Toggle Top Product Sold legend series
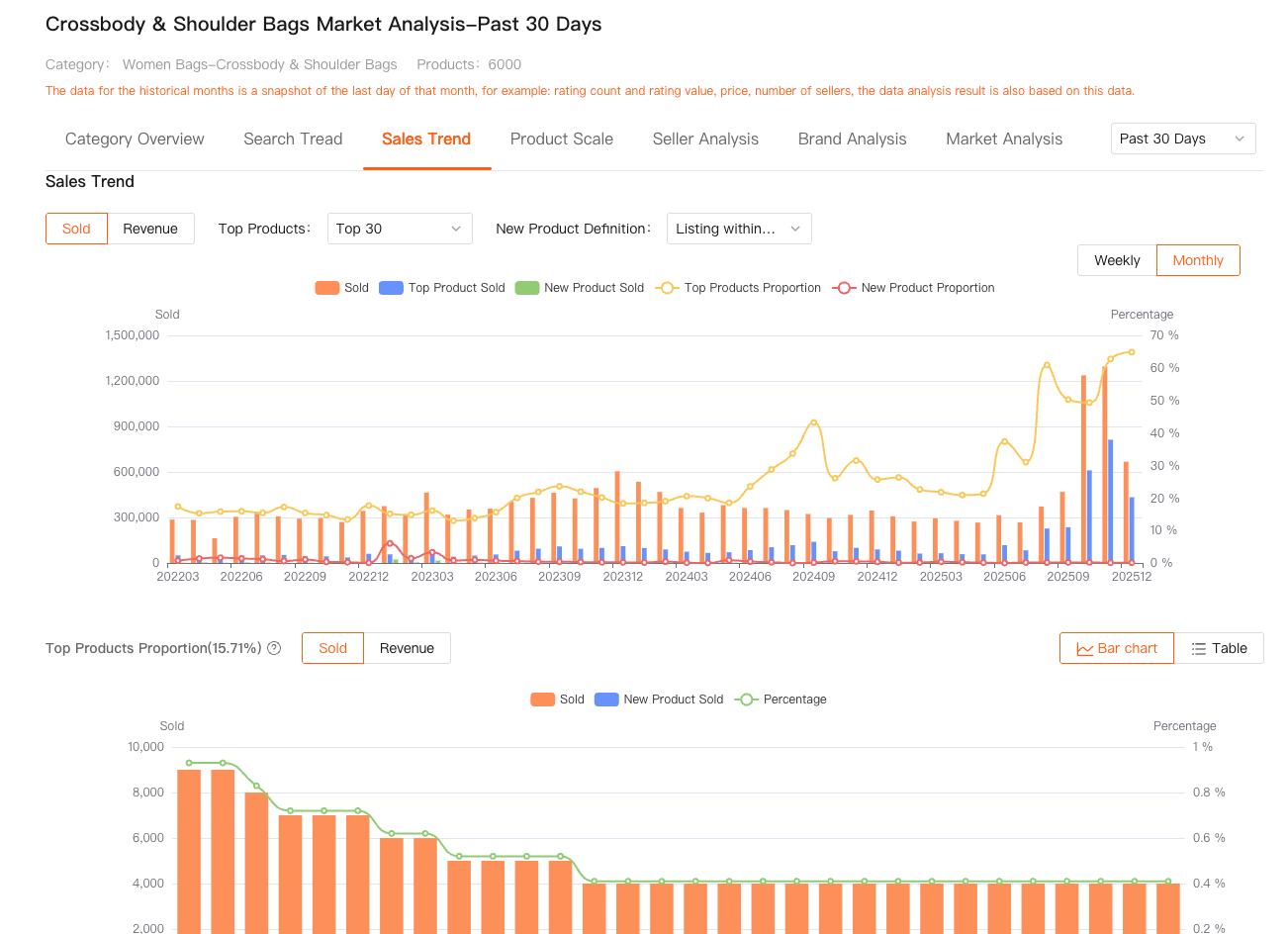Viewport: 1288px width, 934px height. [392, 288]
